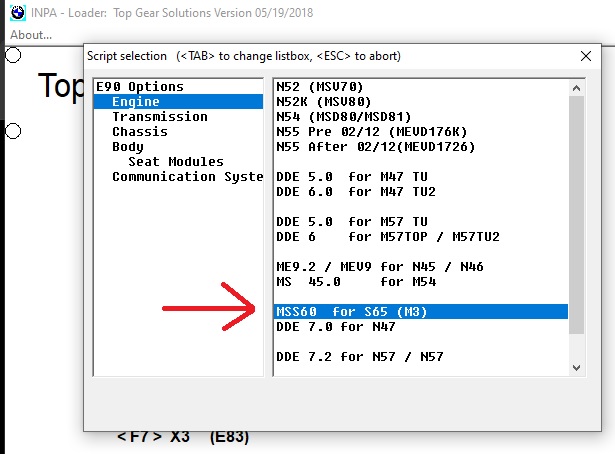Choose N54 (MSD80/MSD81) script
The width and height of the screenshot is (615, 454).
421,117
